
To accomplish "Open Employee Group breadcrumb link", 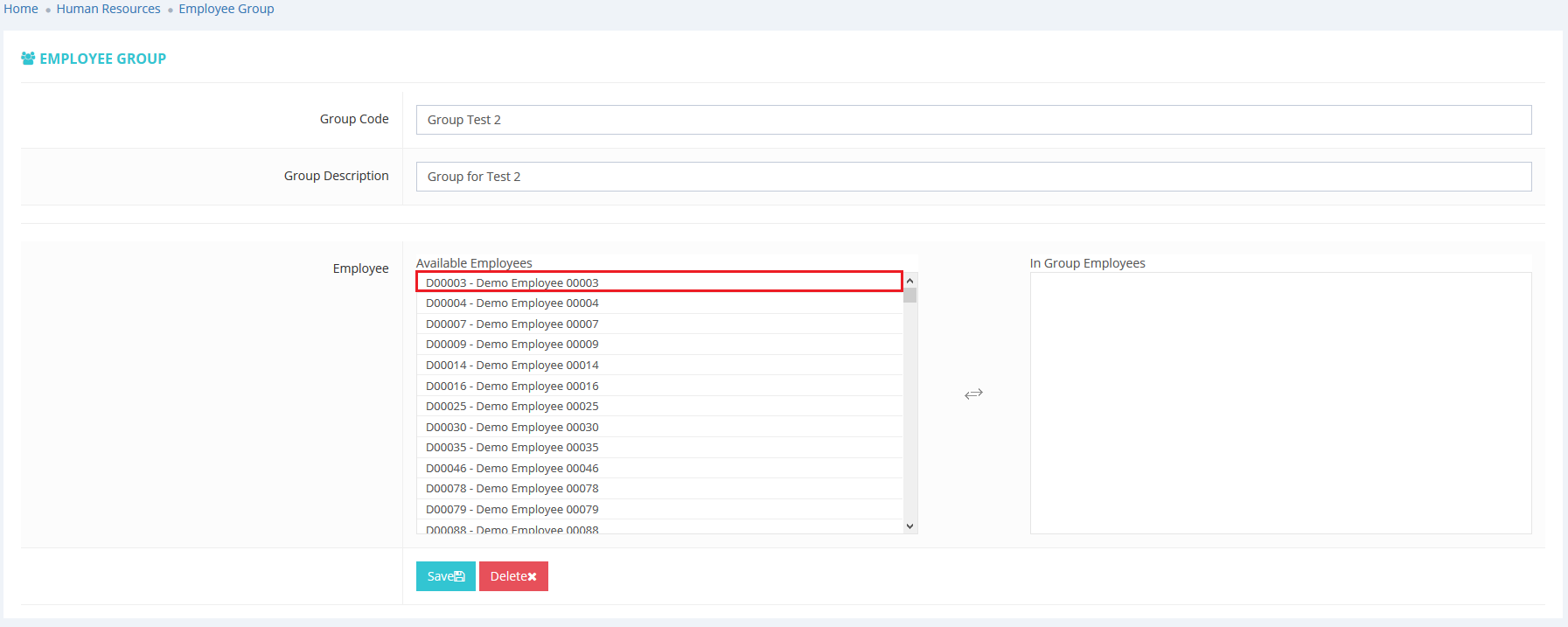I will pos(226,9).
